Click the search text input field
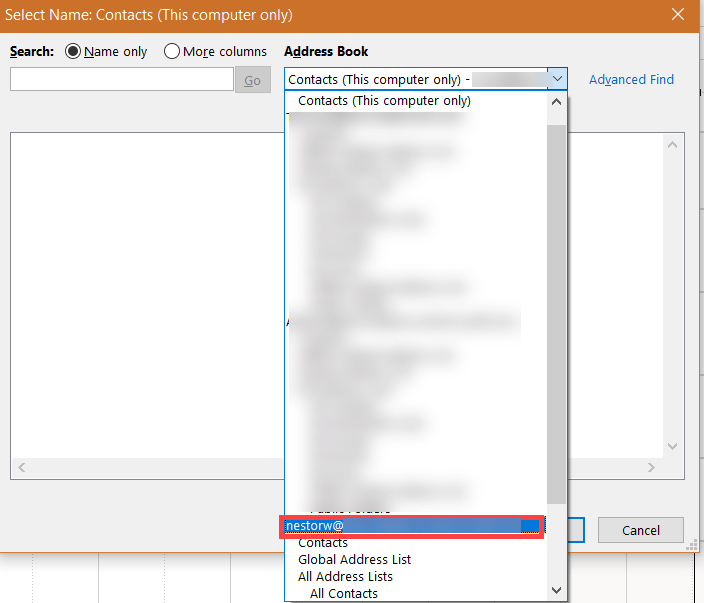Screen dimensions: 704x603 pyautogui.click(x=122, y=79)
